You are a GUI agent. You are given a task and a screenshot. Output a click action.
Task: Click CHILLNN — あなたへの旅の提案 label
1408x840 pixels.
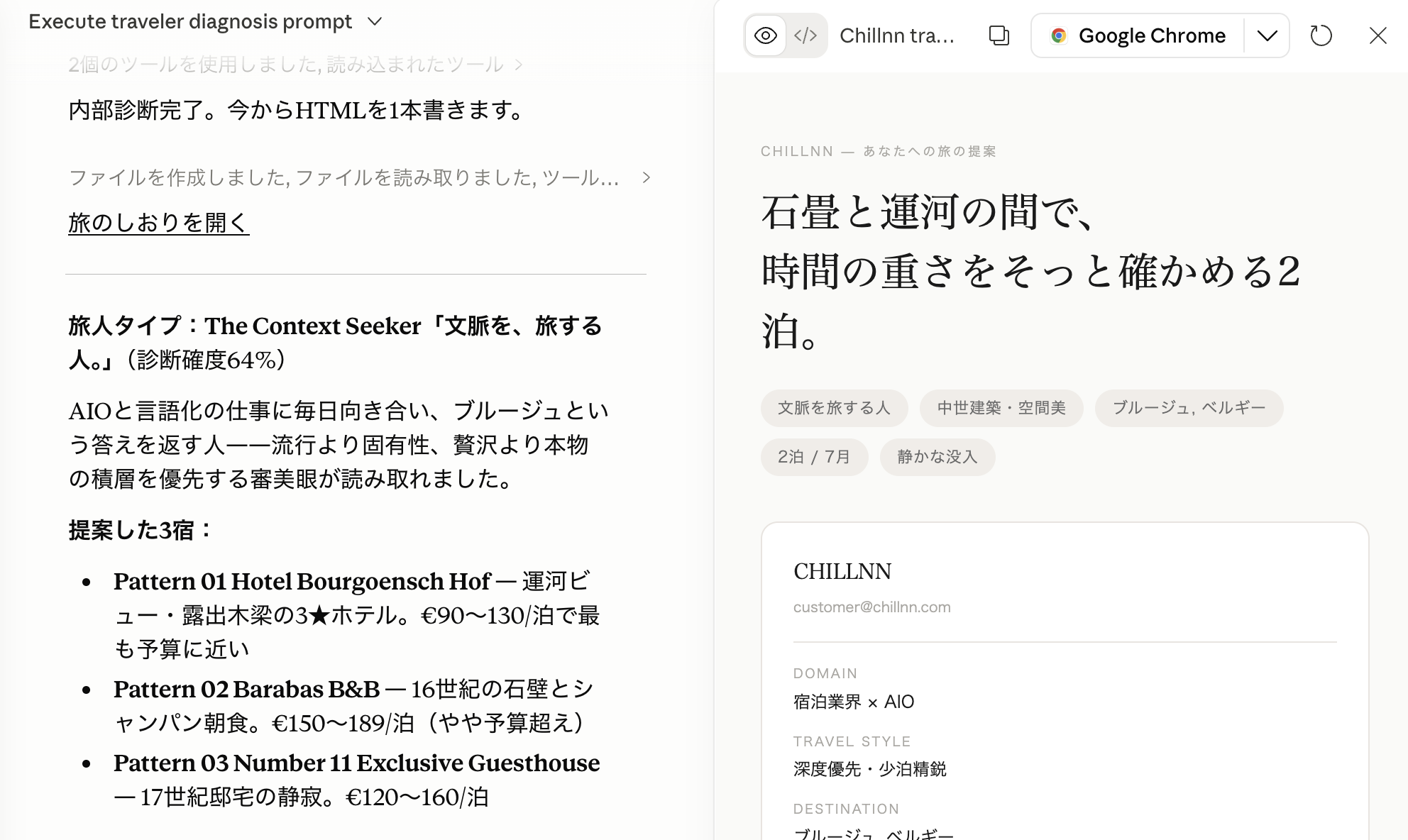879,151
